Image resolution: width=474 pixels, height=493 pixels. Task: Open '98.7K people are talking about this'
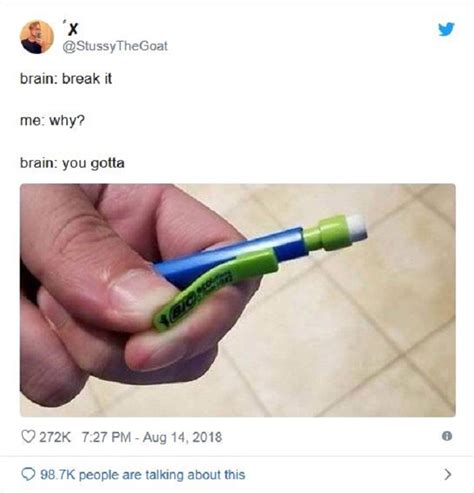143,474
